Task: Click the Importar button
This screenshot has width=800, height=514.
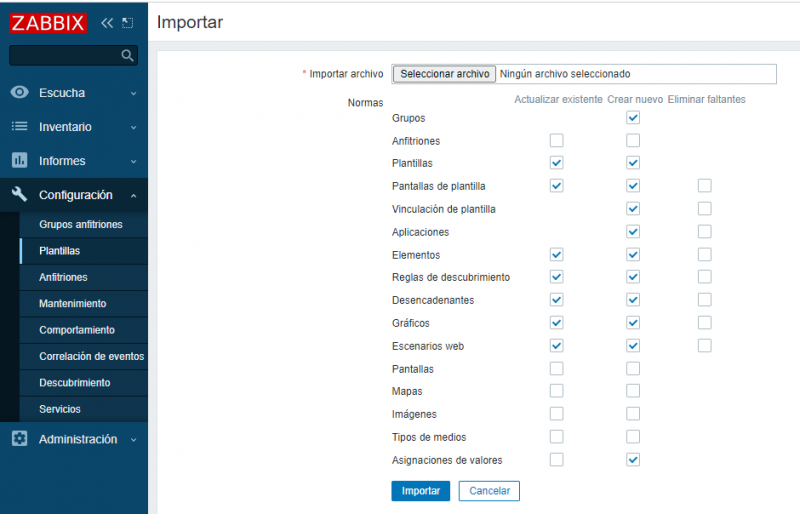Action: click(420, 491)
